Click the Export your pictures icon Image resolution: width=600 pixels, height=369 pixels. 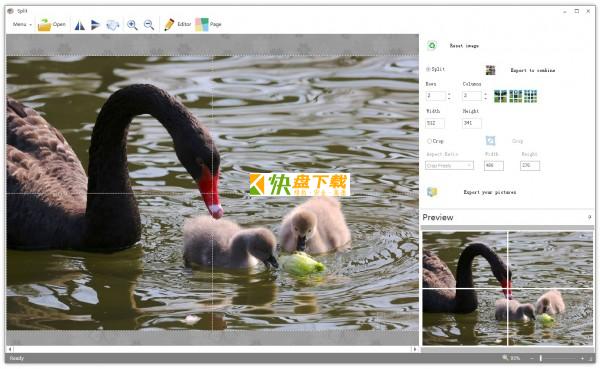tap(432, 192)
